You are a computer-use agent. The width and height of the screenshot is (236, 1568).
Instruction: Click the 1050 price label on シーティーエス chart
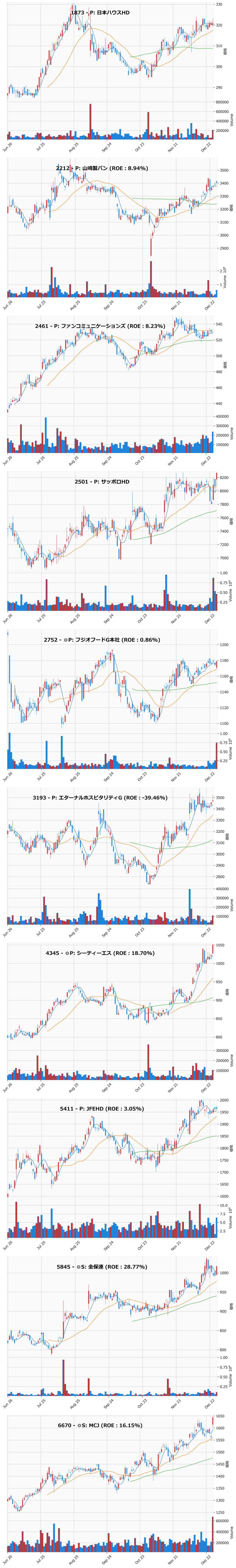pyautogui.click(x=223, y=945)
